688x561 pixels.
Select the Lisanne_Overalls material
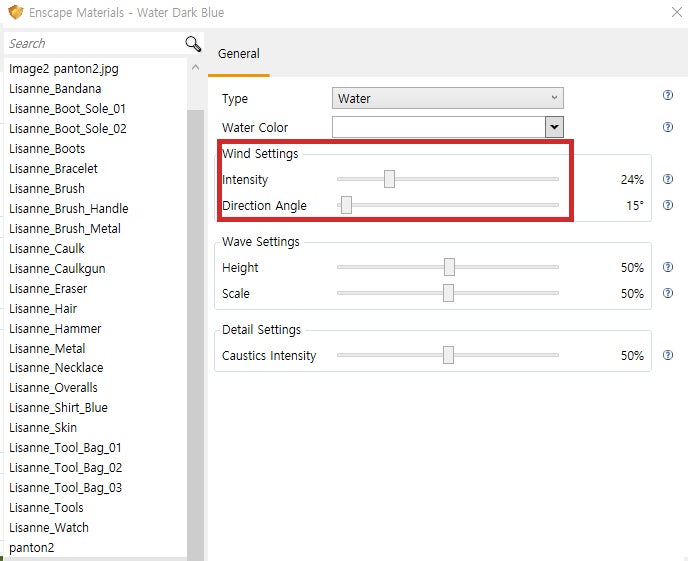click(x=53, y=388)
